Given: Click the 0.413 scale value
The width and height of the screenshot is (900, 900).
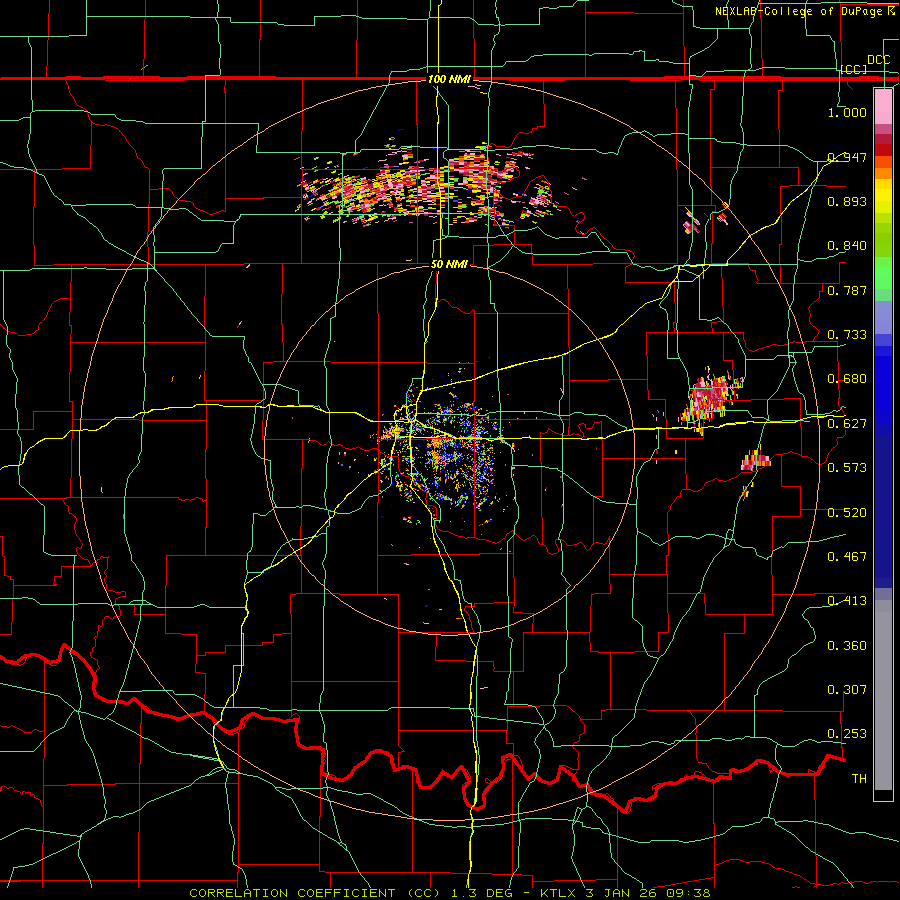Looking at the screenshot, I should click(847, 601).
